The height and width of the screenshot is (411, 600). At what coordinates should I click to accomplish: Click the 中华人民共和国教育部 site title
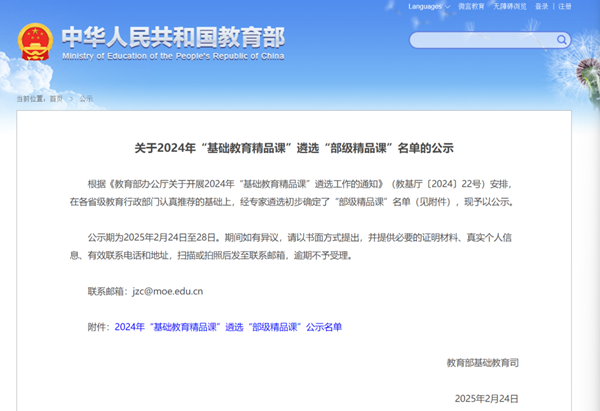172,36
